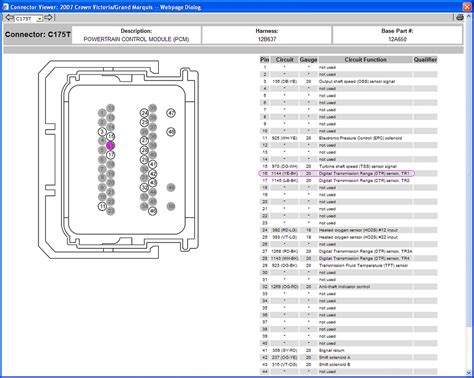Select pin 43 in the connector diagram
The image size is (474, 378).
coord(153,183)
